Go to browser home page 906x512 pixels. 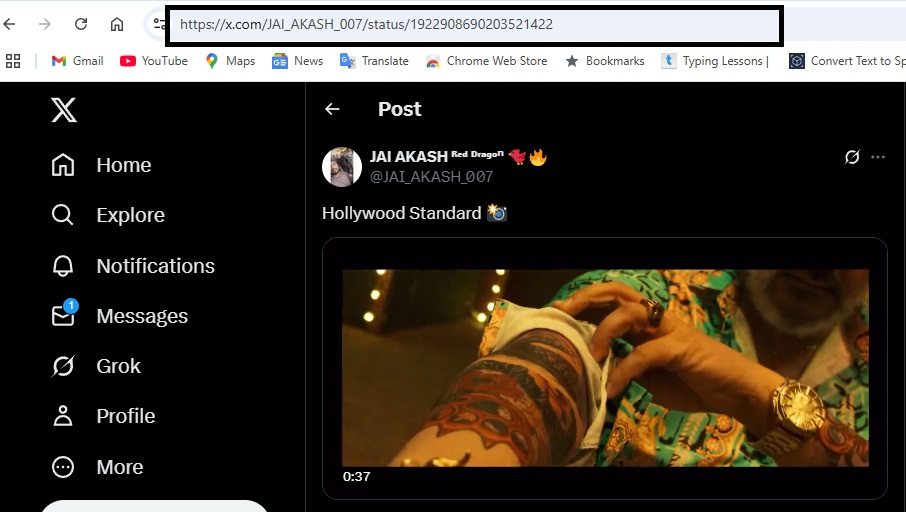pos(117,24)
